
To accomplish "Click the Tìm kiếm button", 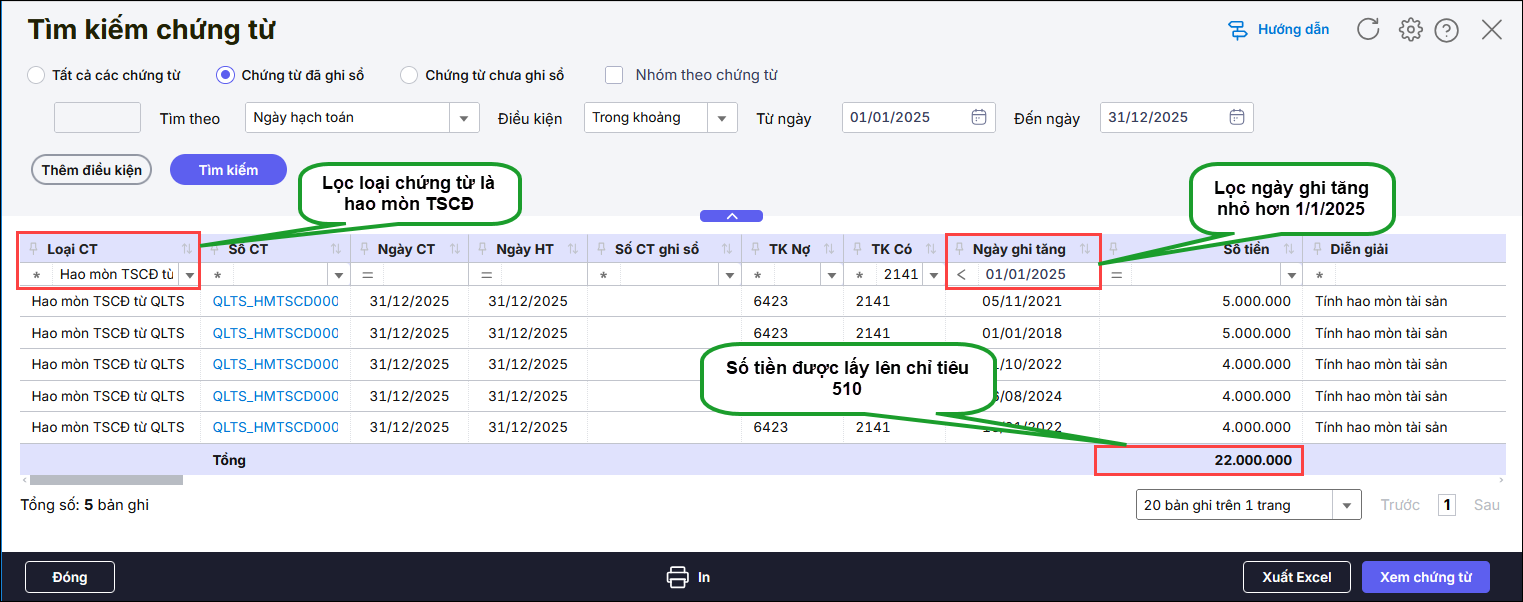I will 228,170.
